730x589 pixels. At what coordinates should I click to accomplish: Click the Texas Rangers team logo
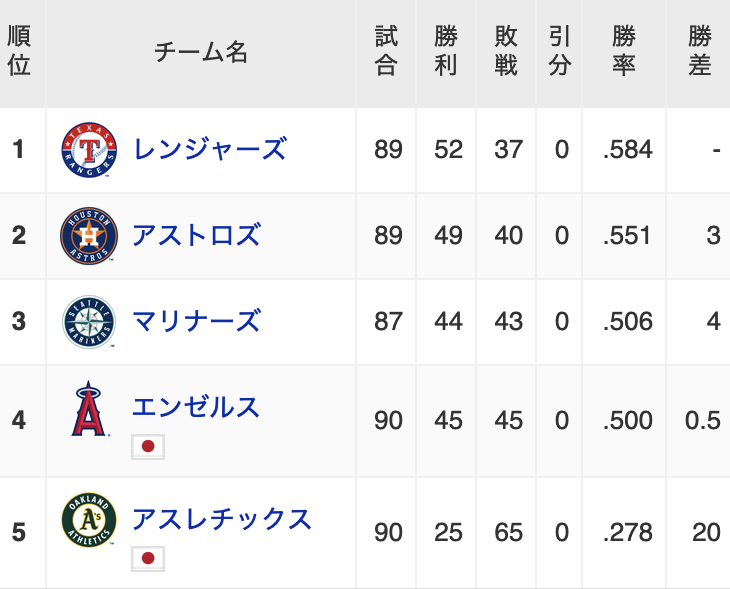[89, 150]
